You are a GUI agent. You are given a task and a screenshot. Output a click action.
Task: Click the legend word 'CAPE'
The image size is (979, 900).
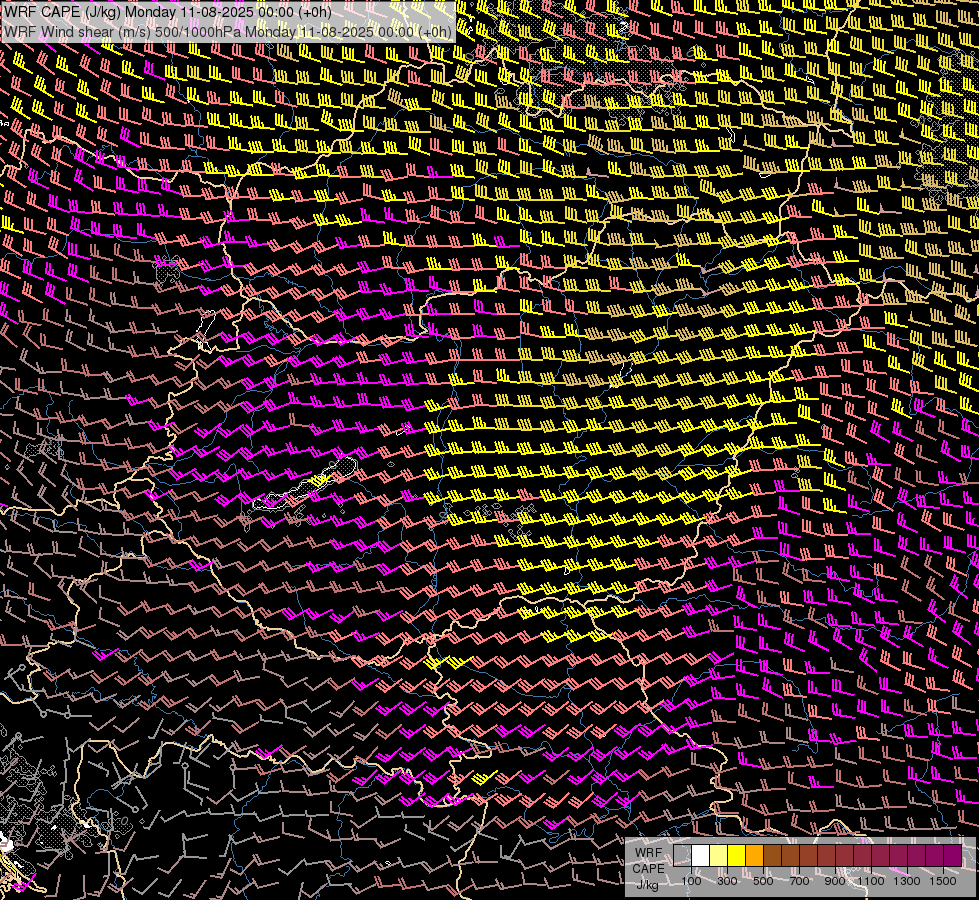tap(648, 868)
